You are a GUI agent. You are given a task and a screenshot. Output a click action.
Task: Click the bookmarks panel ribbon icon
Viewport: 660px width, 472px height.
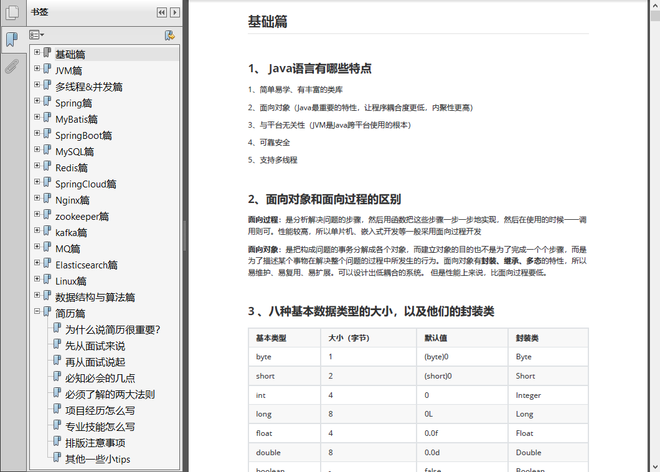point(11,40)
